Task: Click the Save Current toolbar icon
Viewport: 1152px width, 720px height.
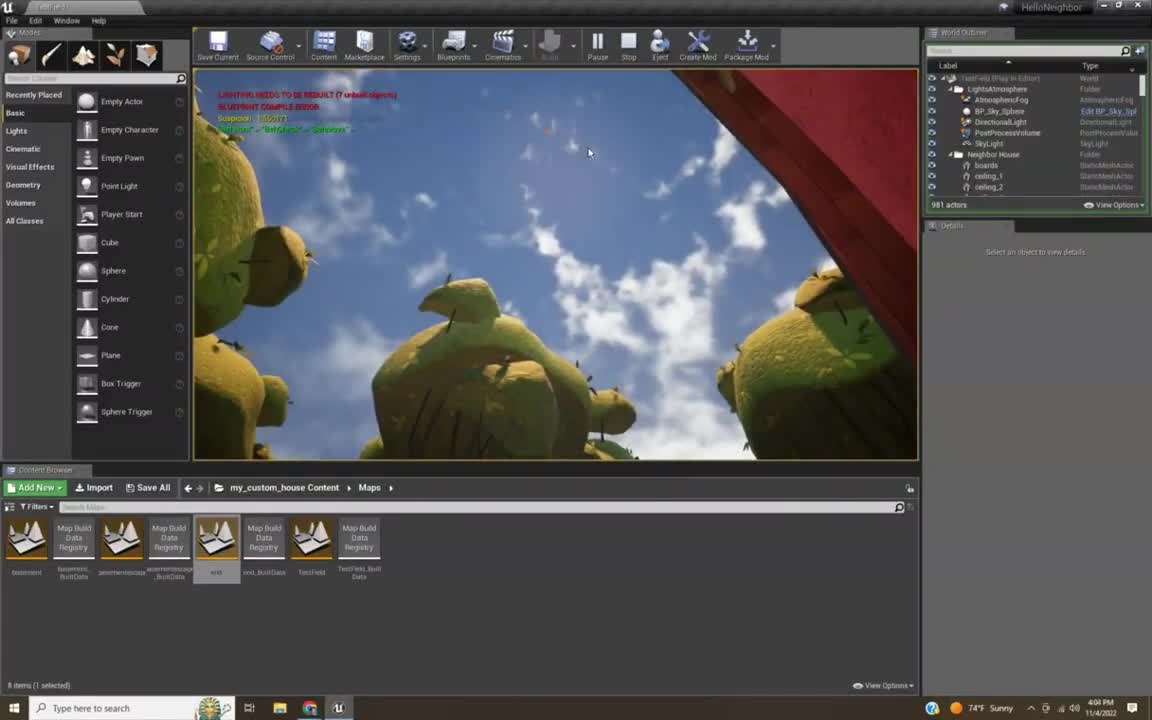Action: tap(217, 45)
